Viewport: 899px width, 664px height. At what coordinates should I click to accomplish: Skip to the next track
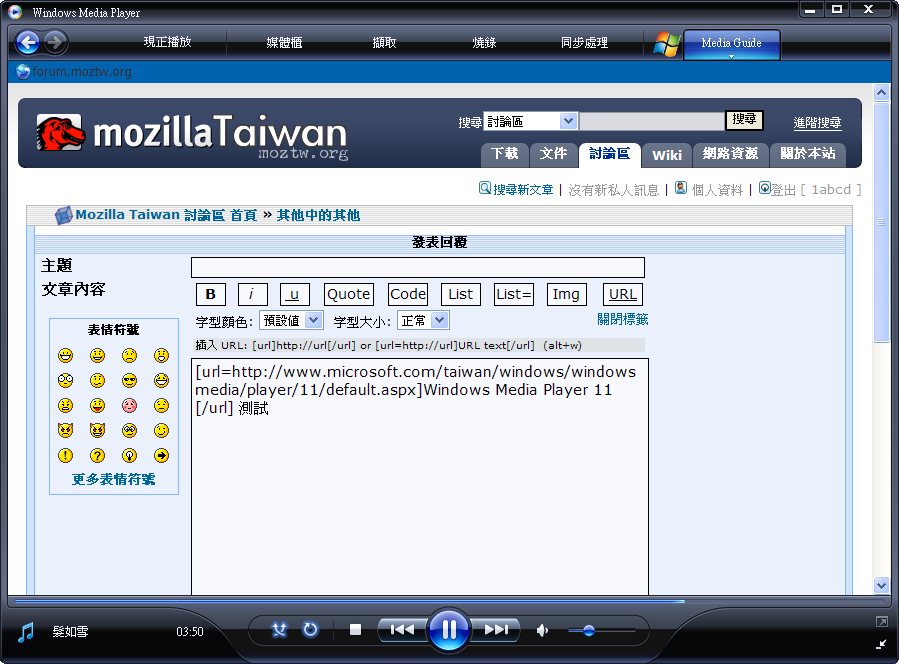pos(496,630)
